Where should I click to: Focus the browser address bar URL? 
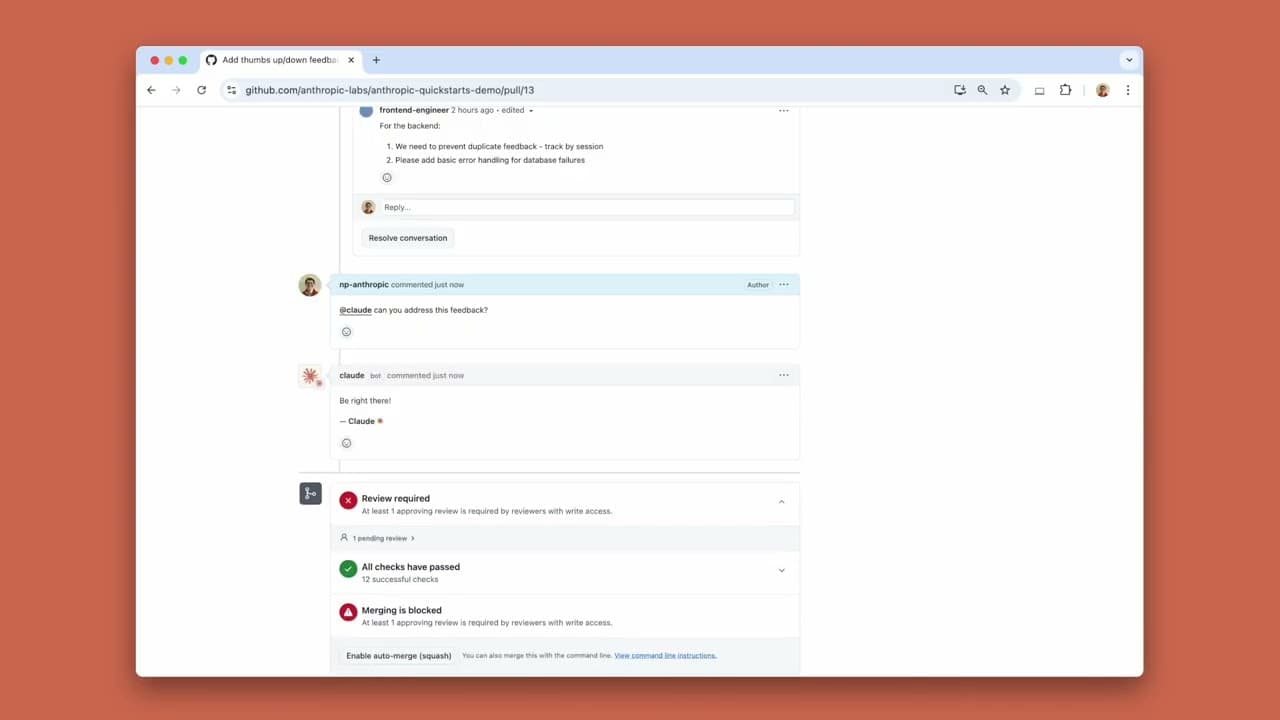click(x=390, y=90)
